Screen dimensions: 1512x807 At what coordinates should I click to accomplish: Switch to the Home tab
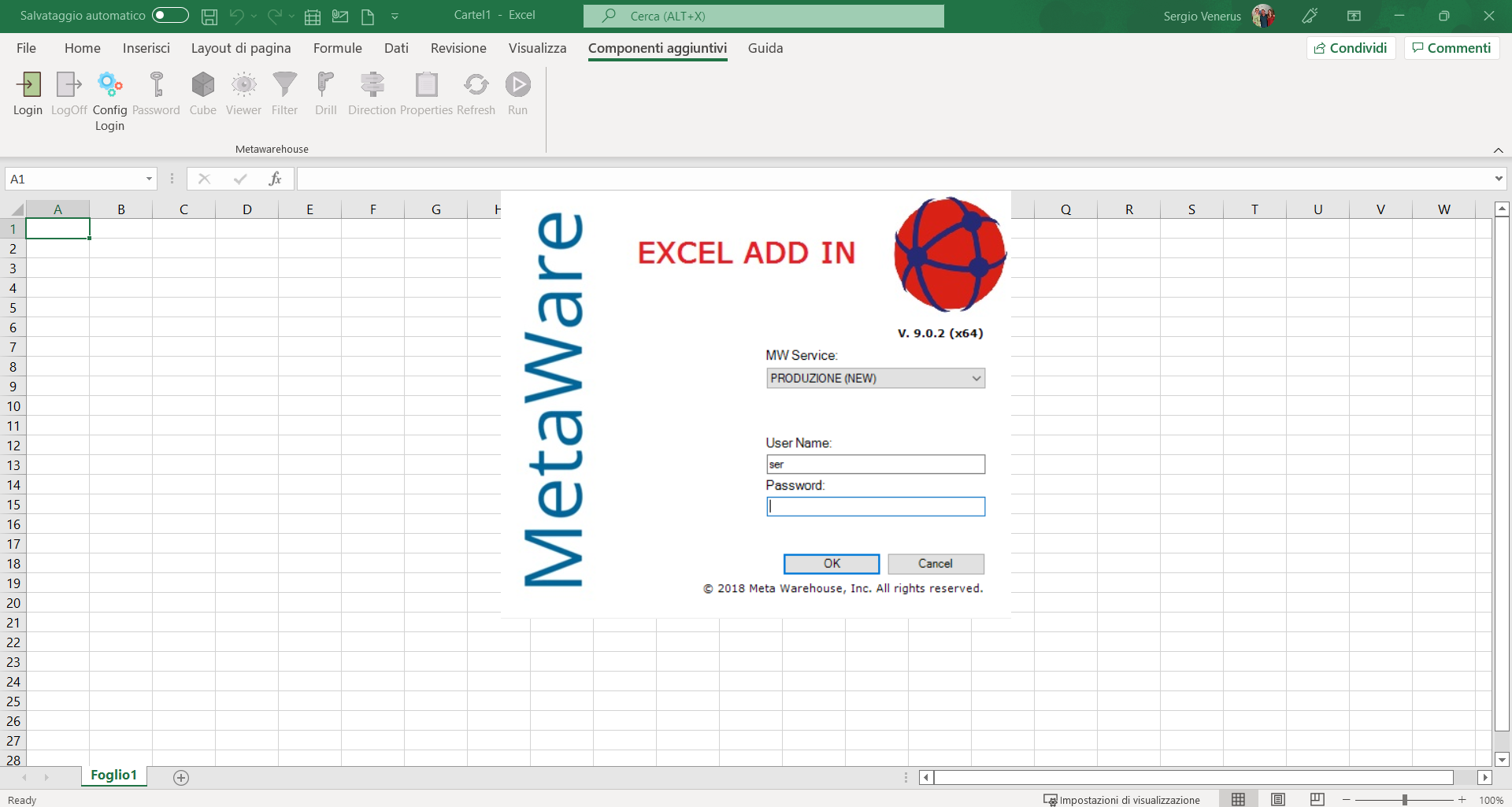[83, 48]
